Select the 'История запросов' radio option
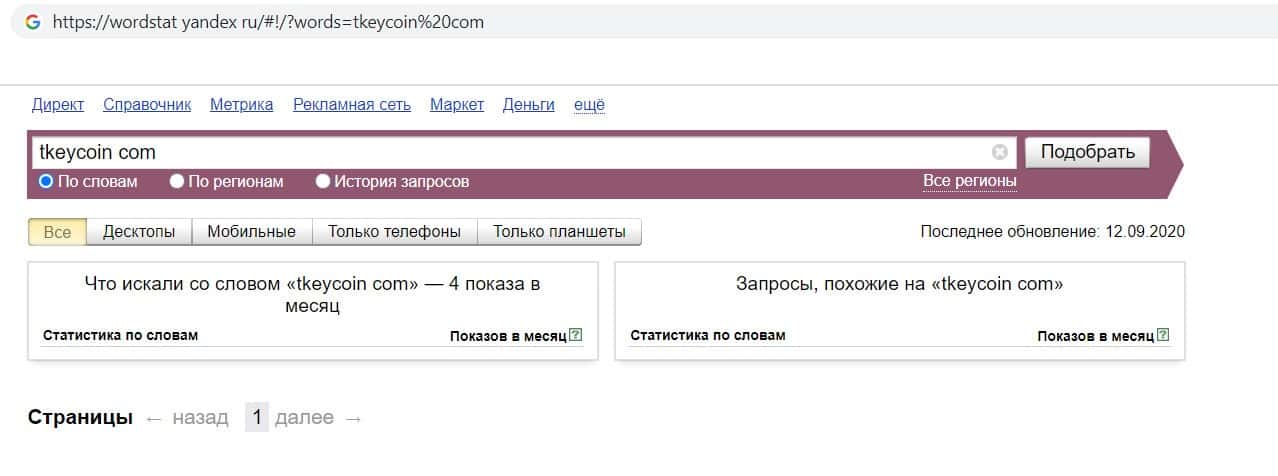Viewport: 1278px width, 476px height. (323, 181)
